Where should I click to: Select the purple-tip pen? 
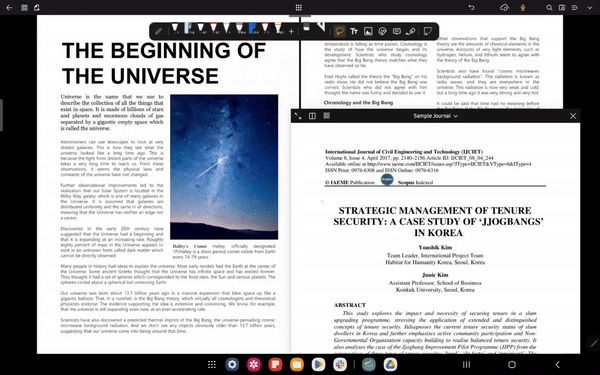click(239, 28)
